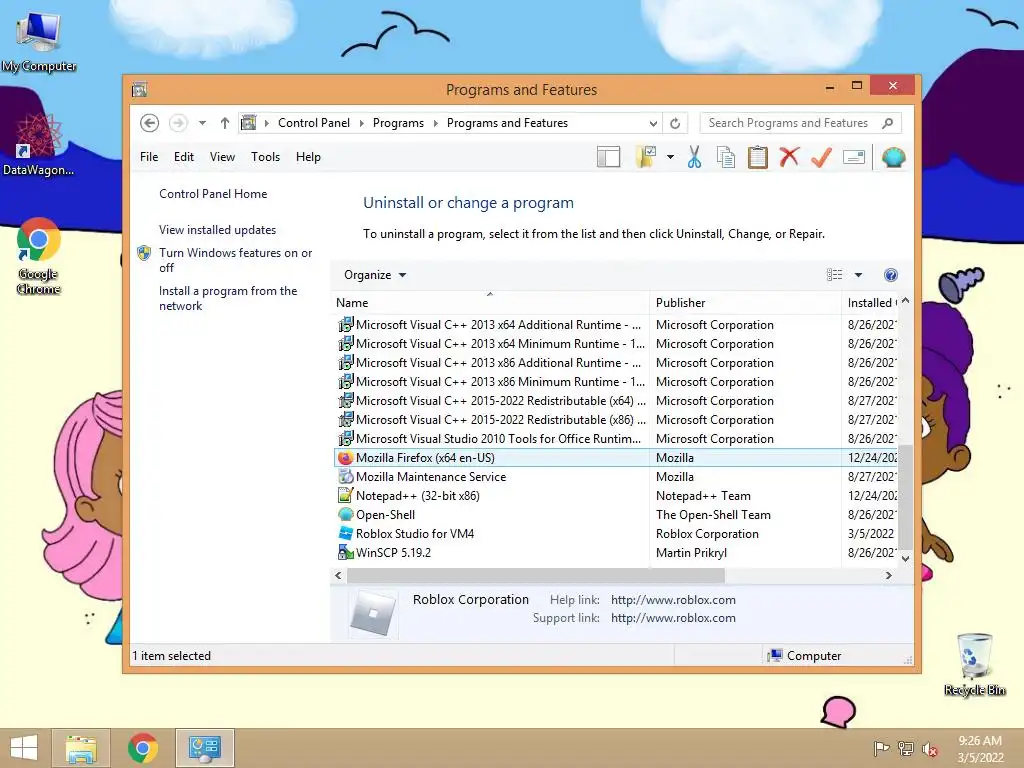
Task: Sort by the Publisher column header
Action: coord(745,302)
